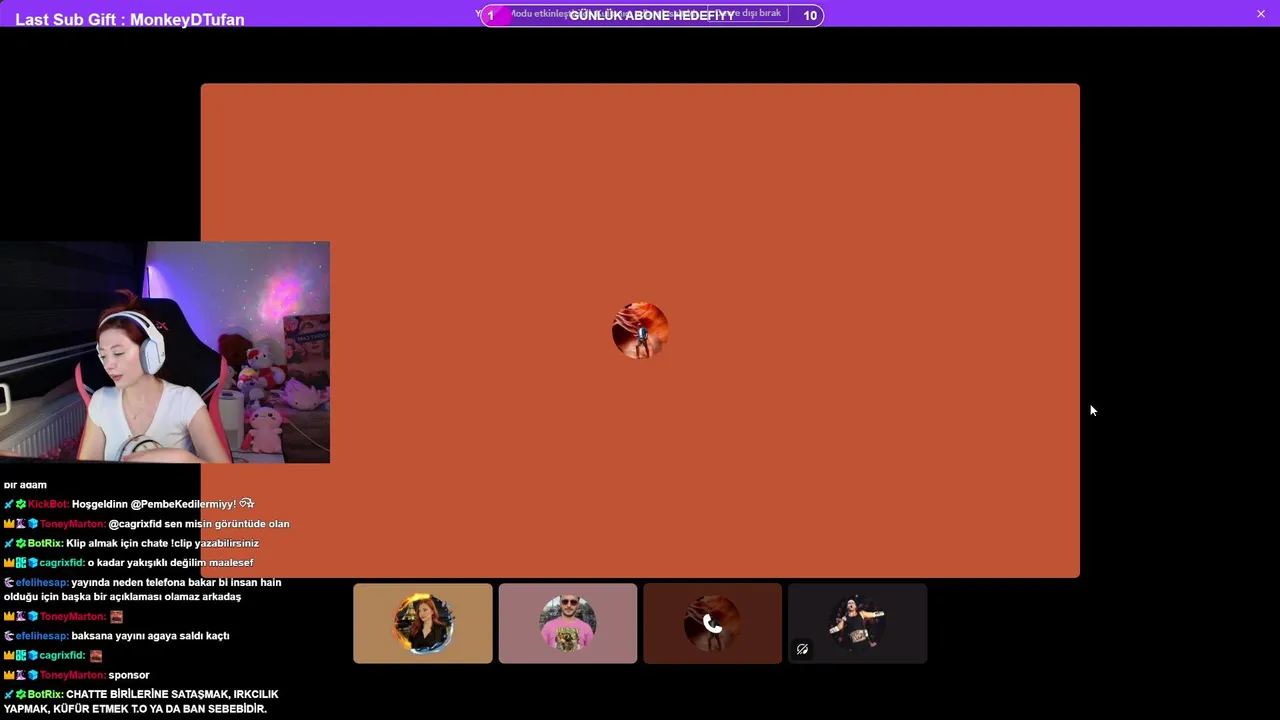The image size is (1280, 720).
Task: Click ToneyMarton username beside '@cagrixfid sen misin'
Action: [x=72, y=524]
